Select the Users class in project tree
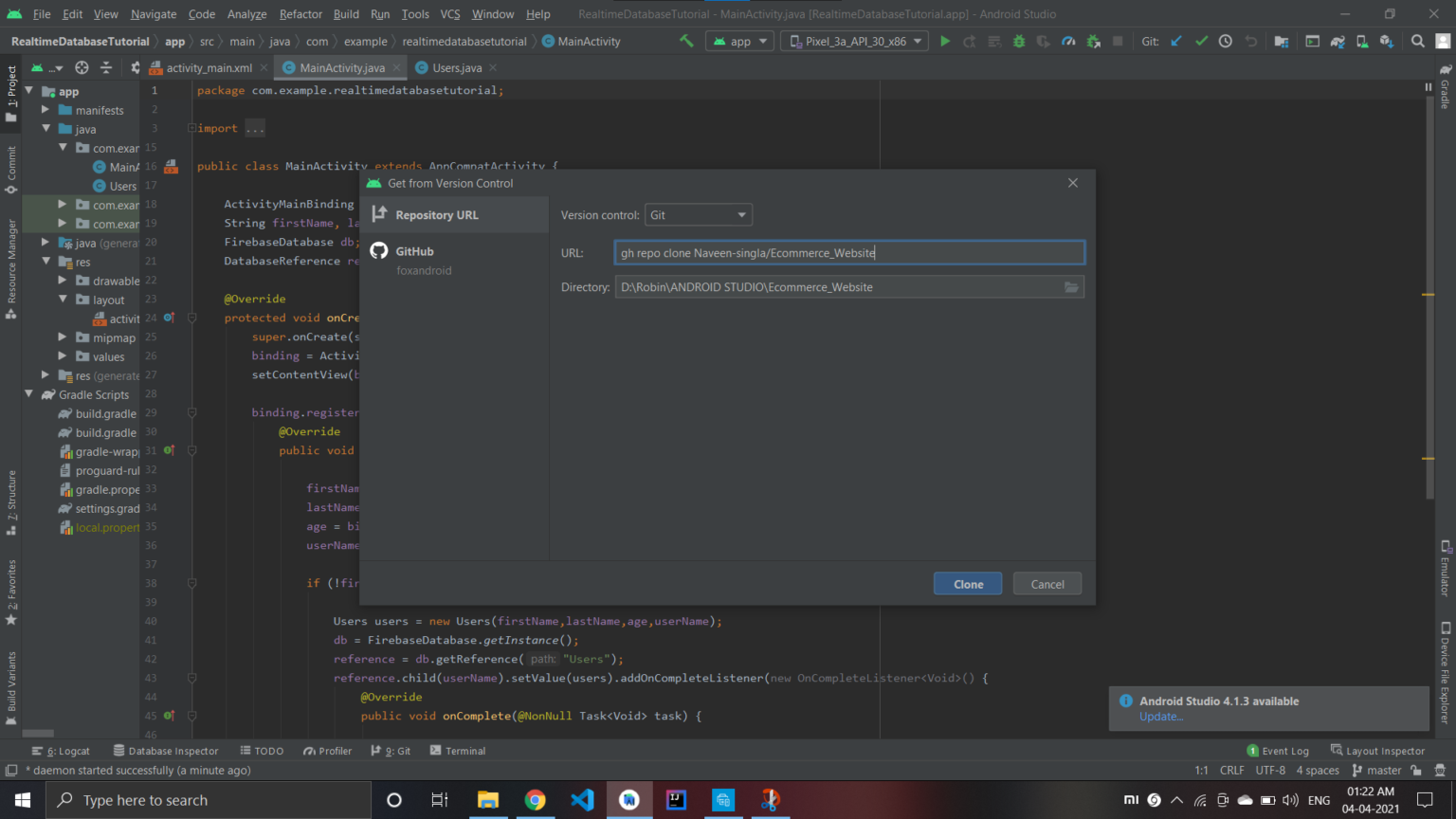 click(115, 186)
